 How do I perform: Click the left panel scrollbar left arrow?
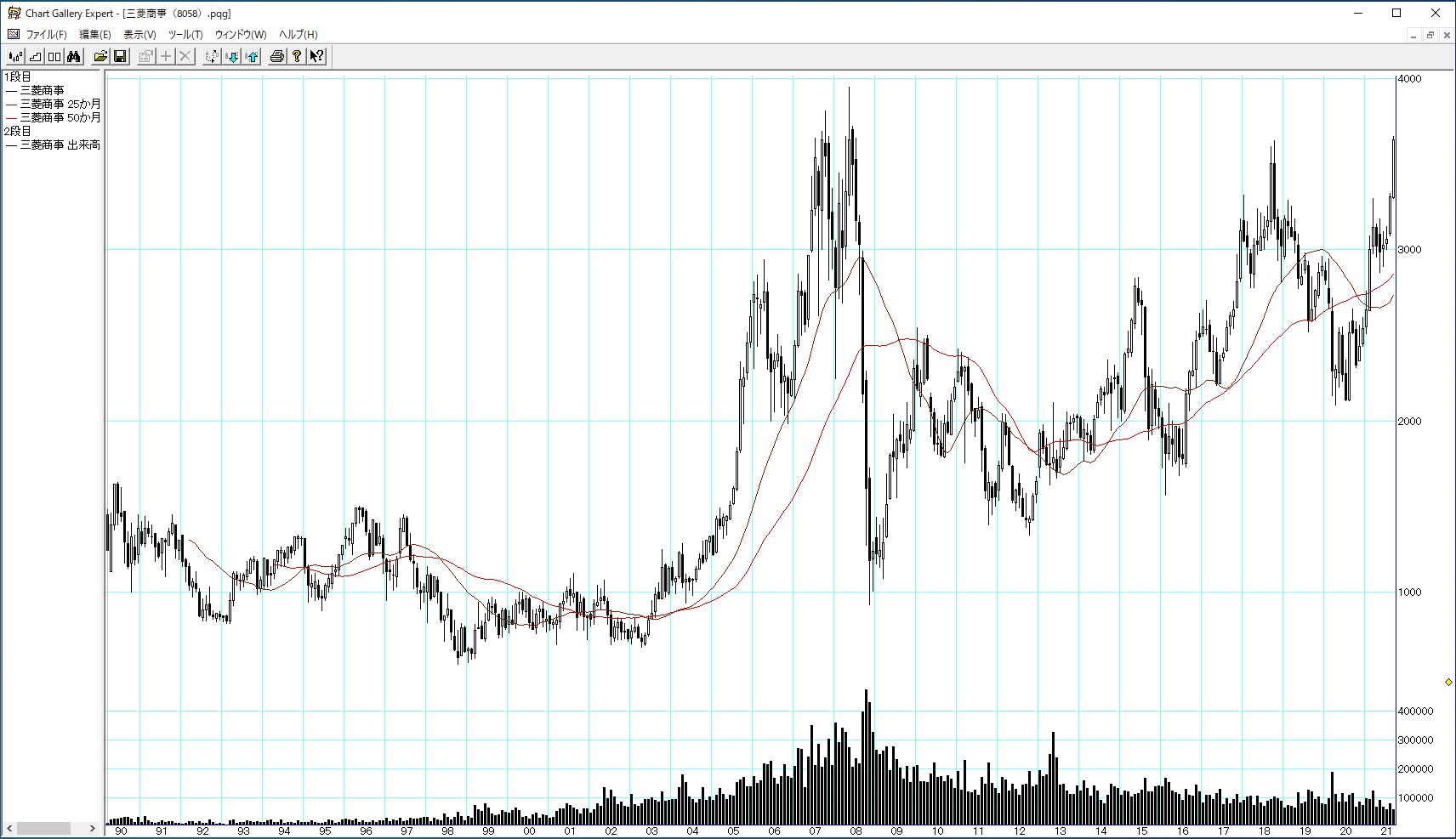point(9,828)
